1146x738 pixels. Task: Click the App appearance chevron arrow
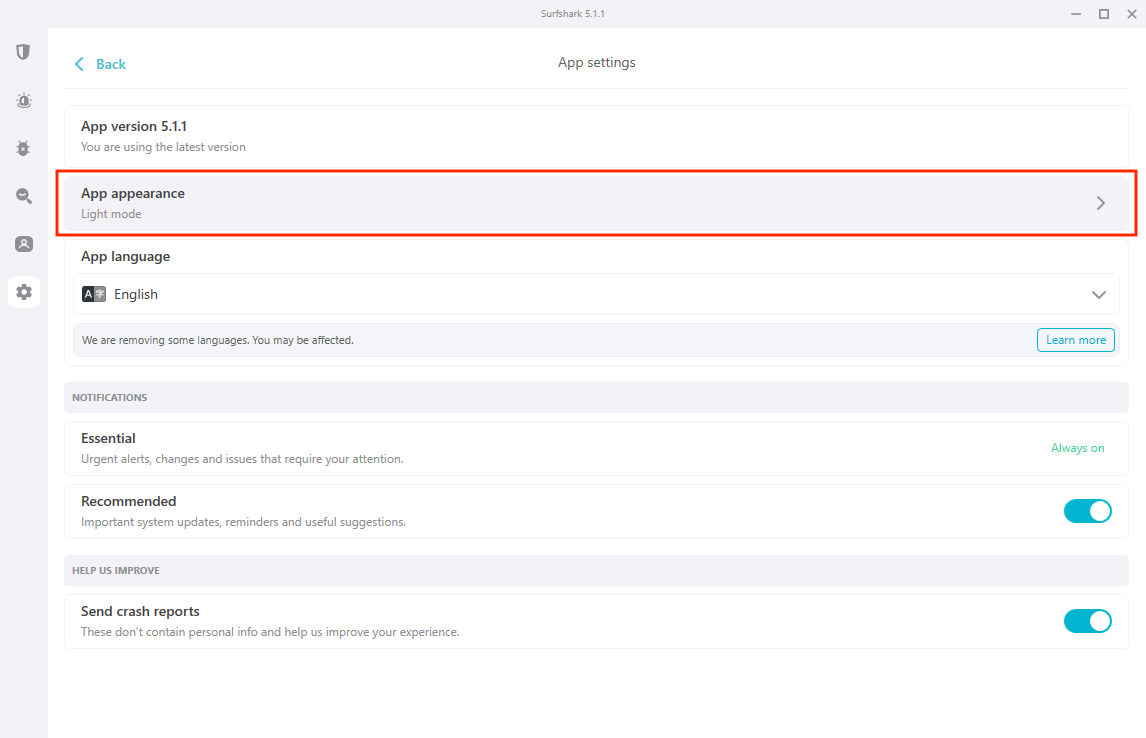(x=1101, y=203)
